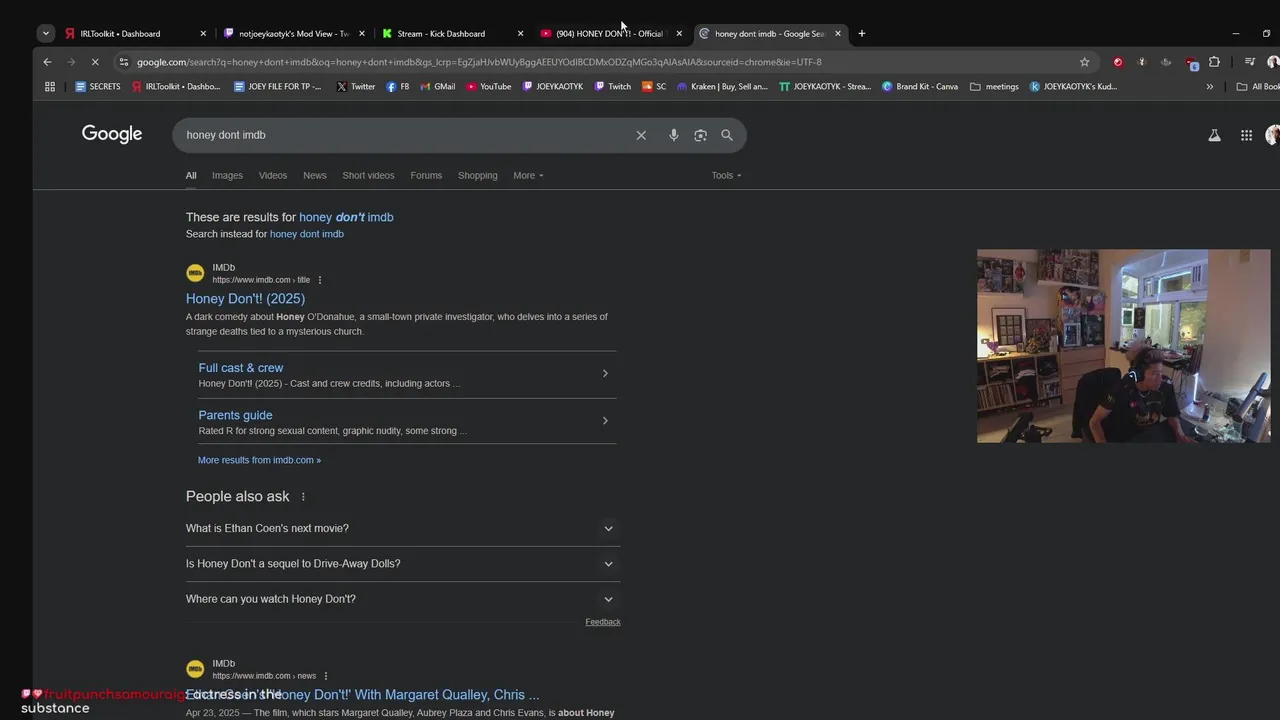Open the JOEY FILE FOR TP bookmark
This screenshot has height=720, width=1280.
[278, 87]
